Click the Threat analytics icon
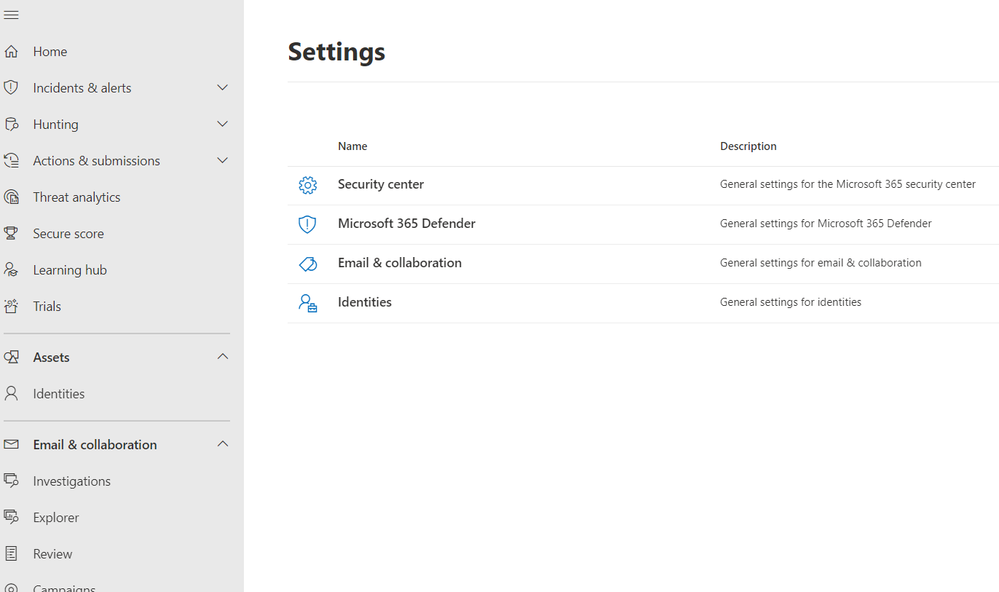The image size is (999, 592). [12, 197]
